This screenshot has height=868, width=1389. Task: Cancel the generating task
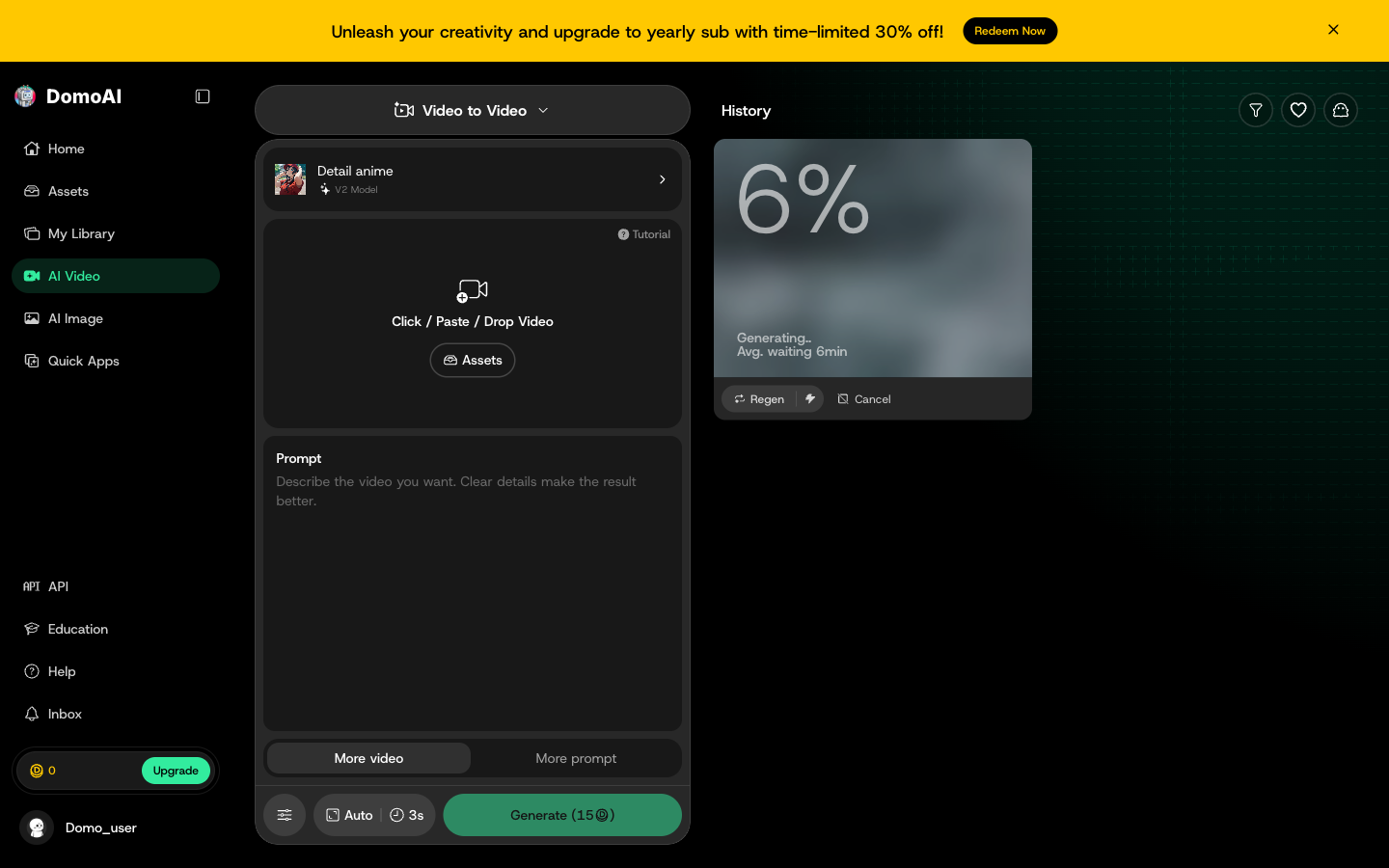[864, 399]
